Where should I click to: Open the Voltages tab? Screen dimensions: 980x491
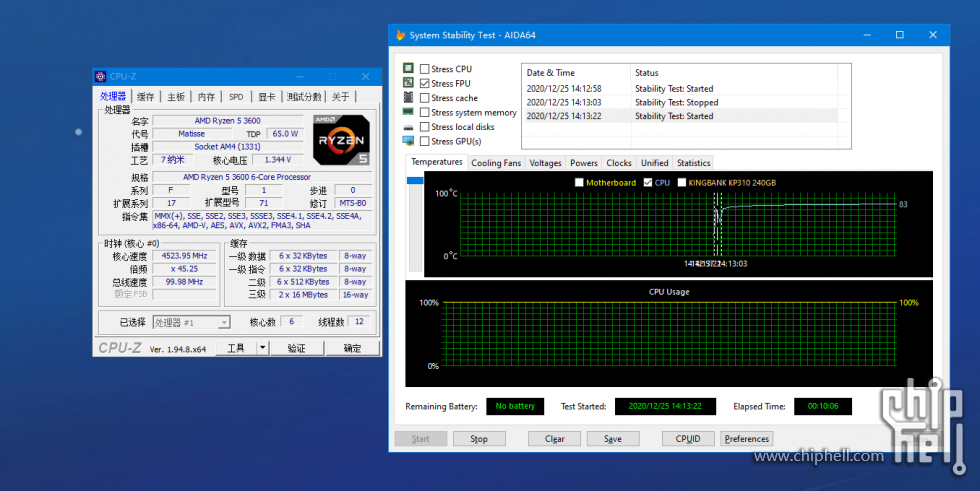tap(545, 163)
